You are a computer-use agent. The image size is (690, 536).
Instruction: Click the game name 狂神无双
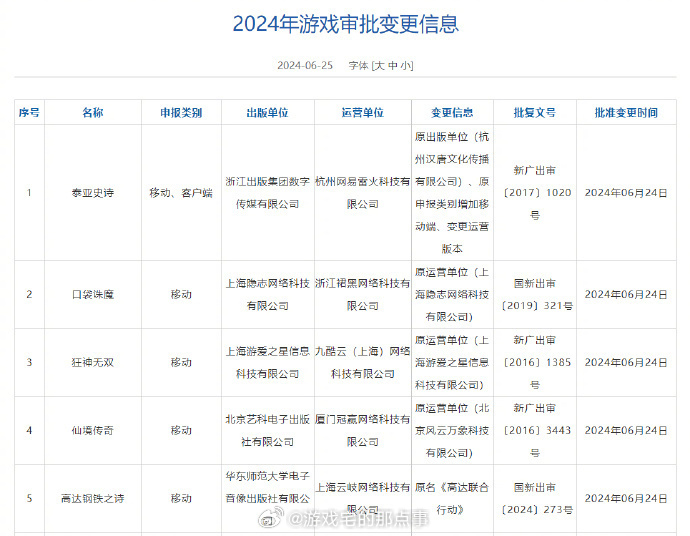pos(93,363)
